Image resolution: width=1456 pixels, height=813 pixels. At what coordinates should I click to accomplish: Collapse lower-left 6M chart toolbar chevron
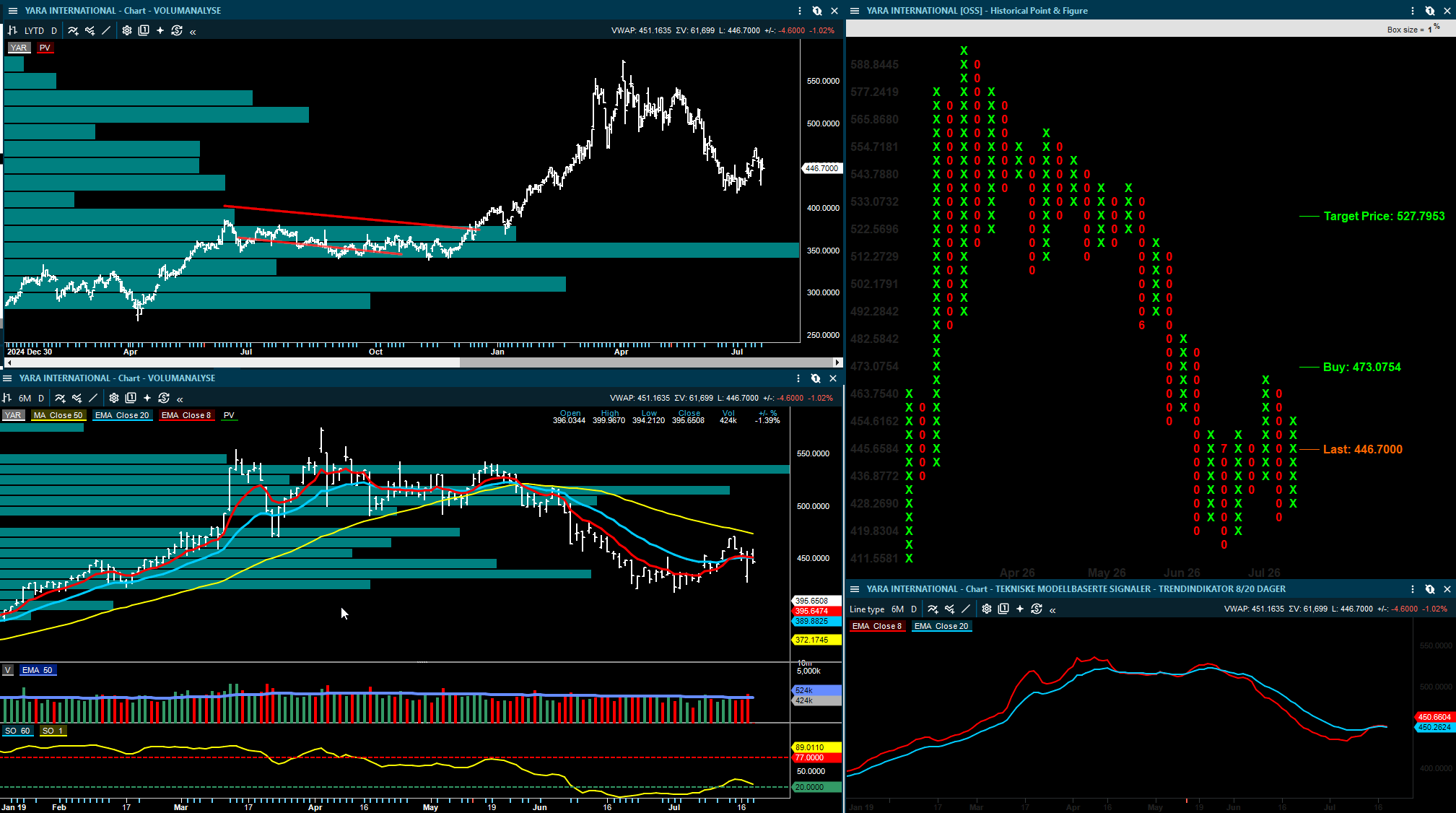point(180,399)
